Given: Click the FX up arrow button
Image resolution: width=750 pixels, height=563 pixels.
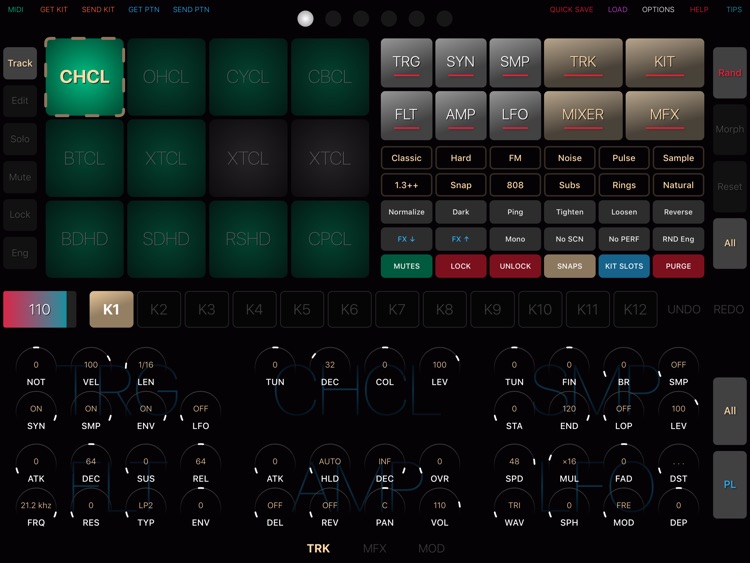Looking at the screenshot, I should pos(461,239).
